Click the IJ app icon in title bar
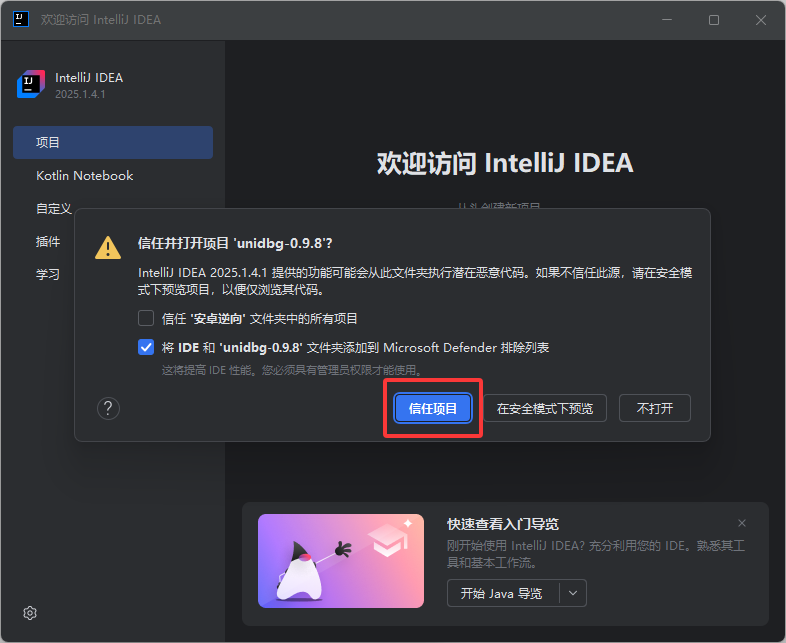 21,20
